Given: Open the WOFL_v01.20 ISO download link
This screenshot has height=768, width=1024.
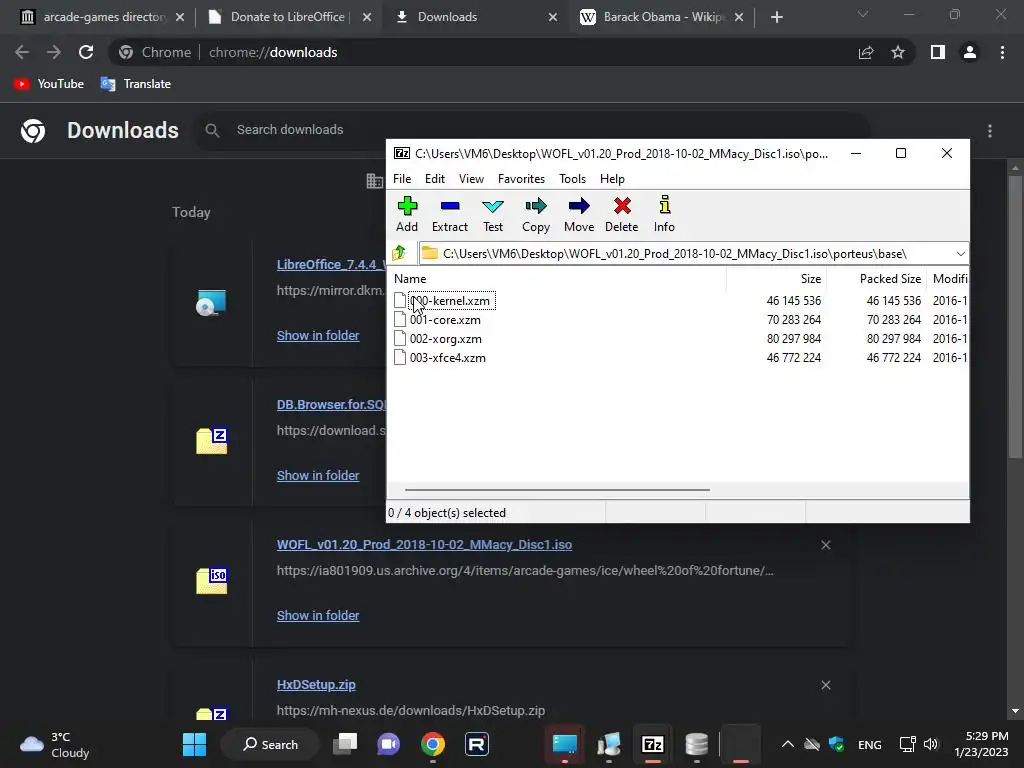Looking at the screenshot, I should tap(424, 545).
